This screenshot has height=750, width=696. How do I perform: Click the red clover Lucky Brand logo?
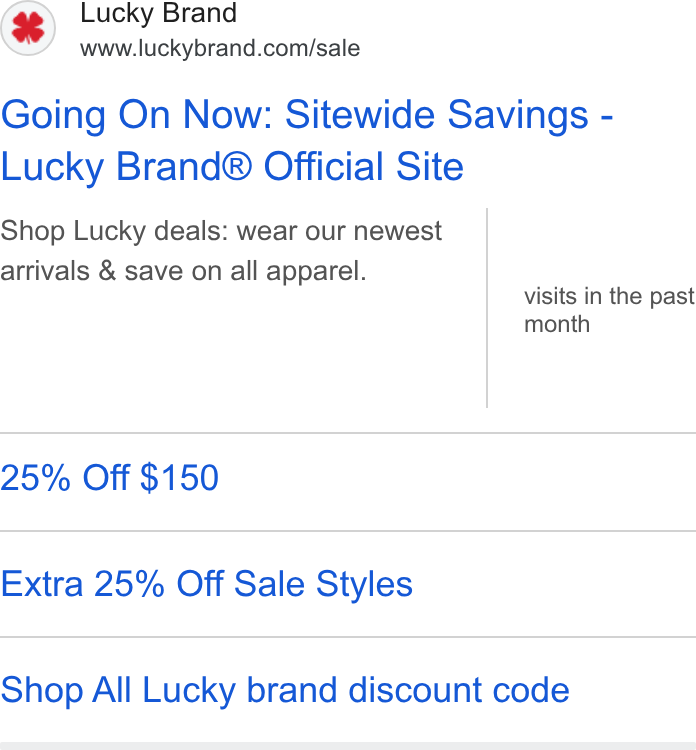[x=28, y=28]
